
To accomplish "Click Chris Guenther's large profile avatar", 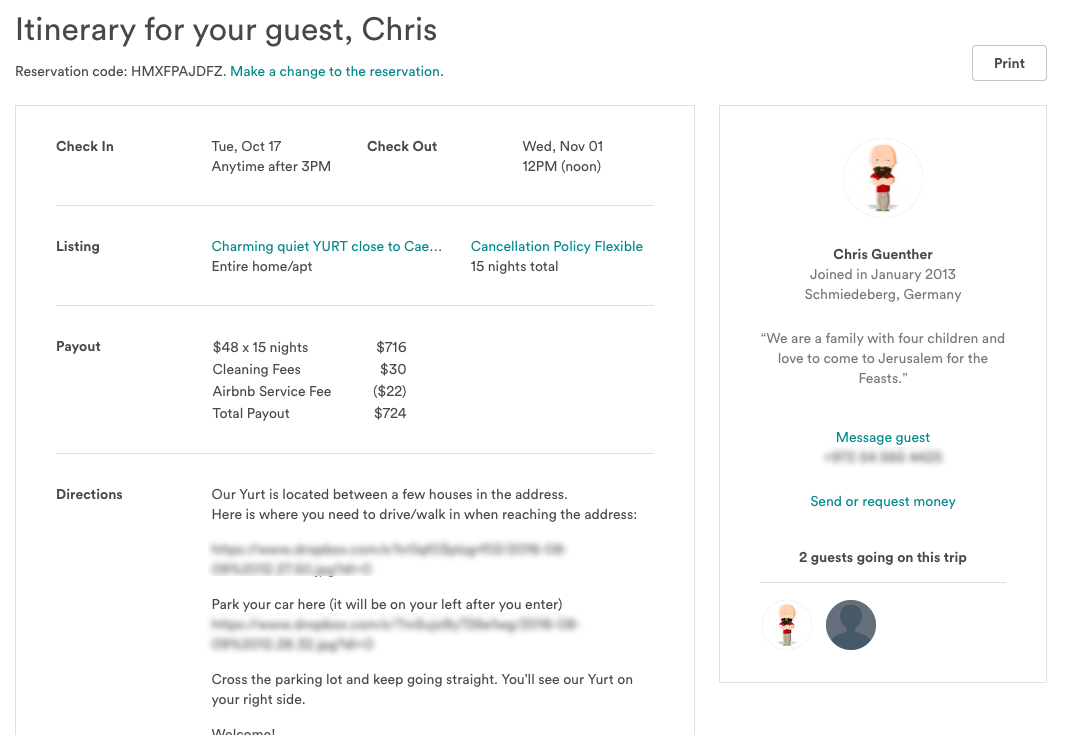I will (882, 178).
